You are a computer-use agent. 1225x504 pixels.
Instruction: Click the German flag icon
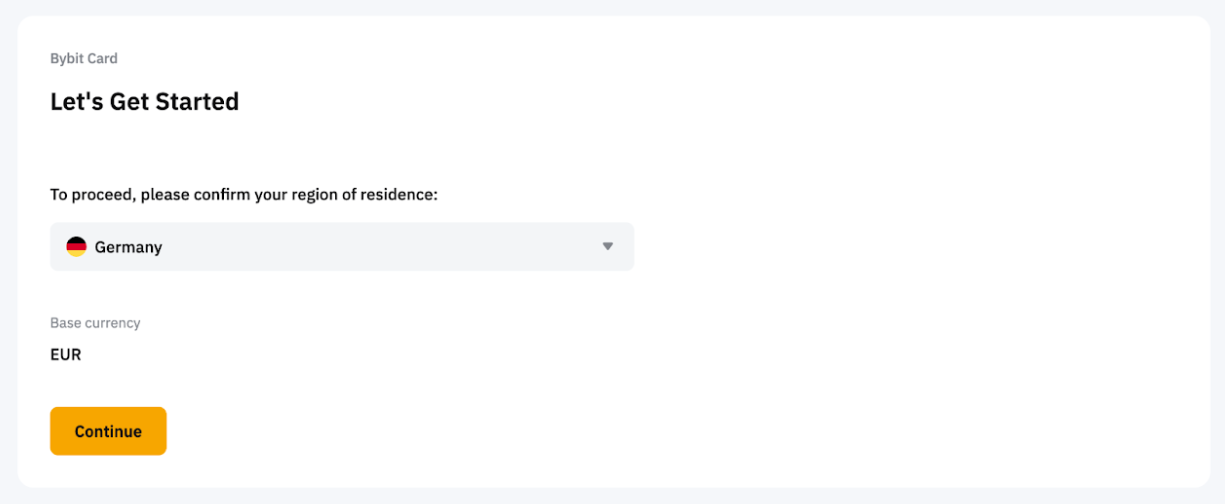click(x=76, y=247)
